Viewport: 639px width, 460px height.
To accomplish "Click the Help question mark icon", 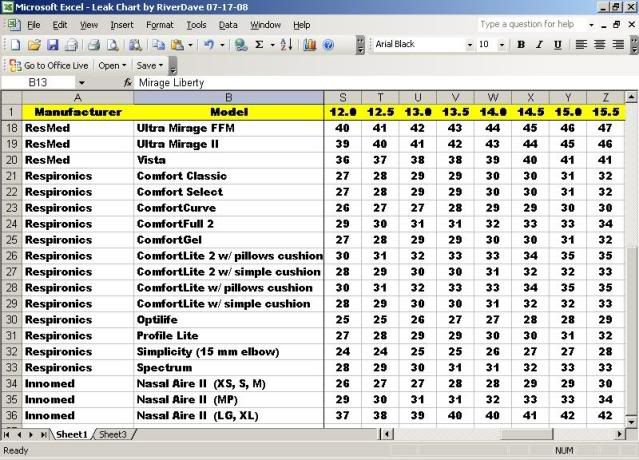I will (x=330, y=45).
